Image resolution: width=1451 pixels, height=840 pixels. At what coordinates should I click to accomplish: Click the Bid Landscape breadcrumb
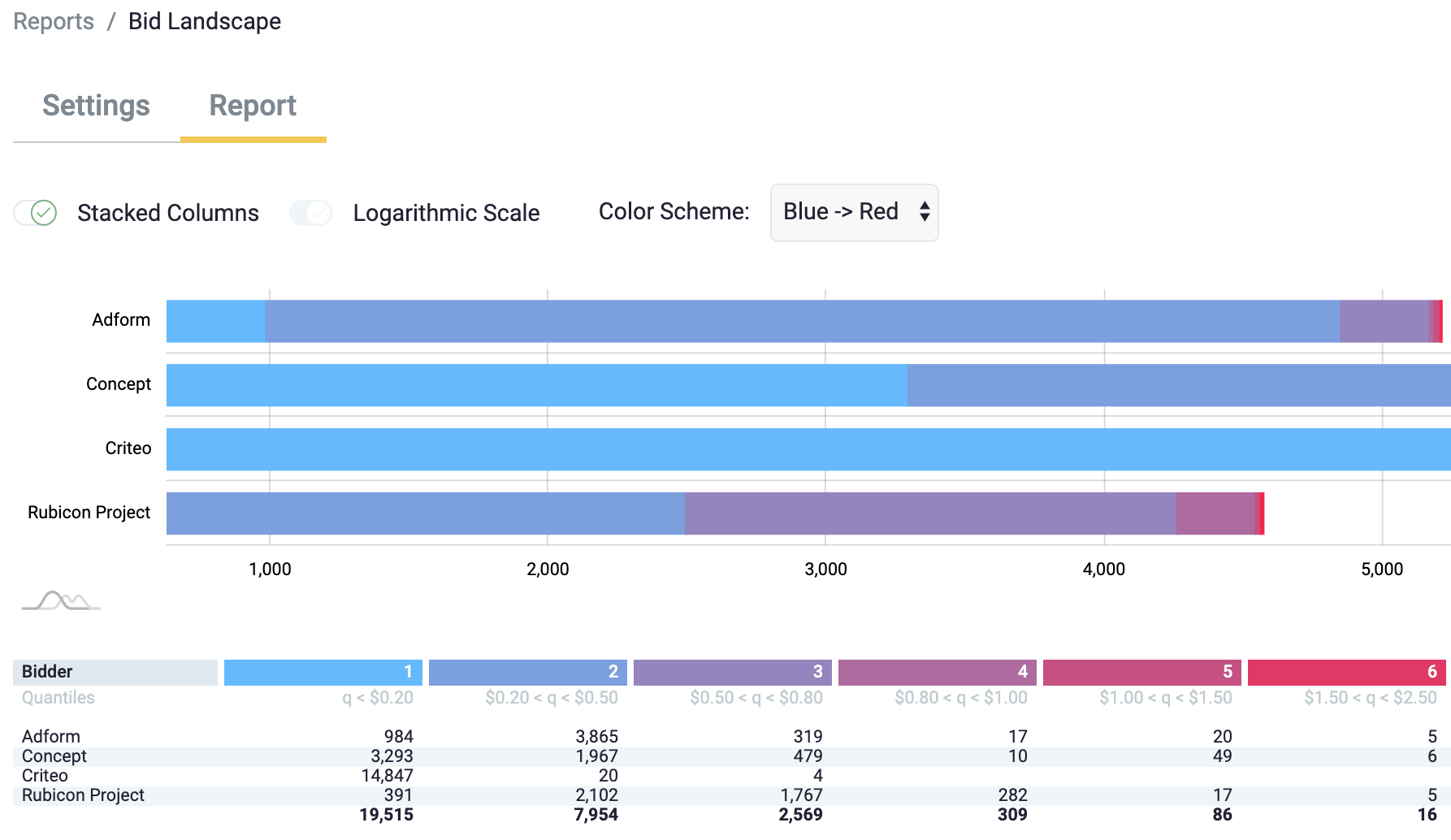pos(205,21)
